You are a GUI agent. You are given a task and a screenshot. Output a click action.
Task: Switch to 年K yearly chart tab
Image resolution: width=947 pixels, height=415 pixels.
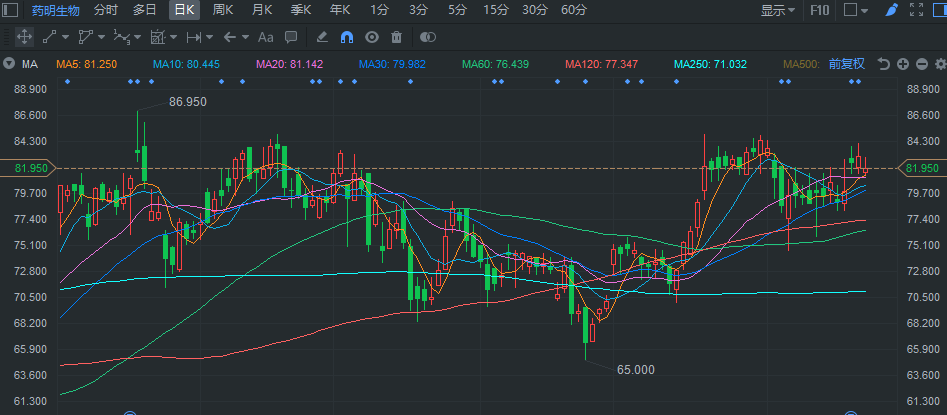(339, 10)
